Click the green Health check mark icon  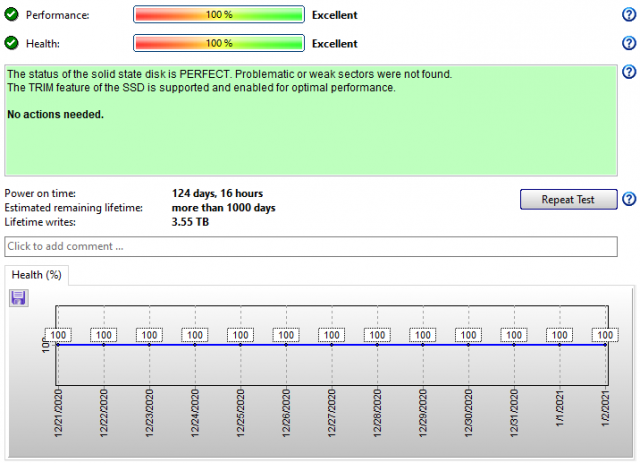11,43
